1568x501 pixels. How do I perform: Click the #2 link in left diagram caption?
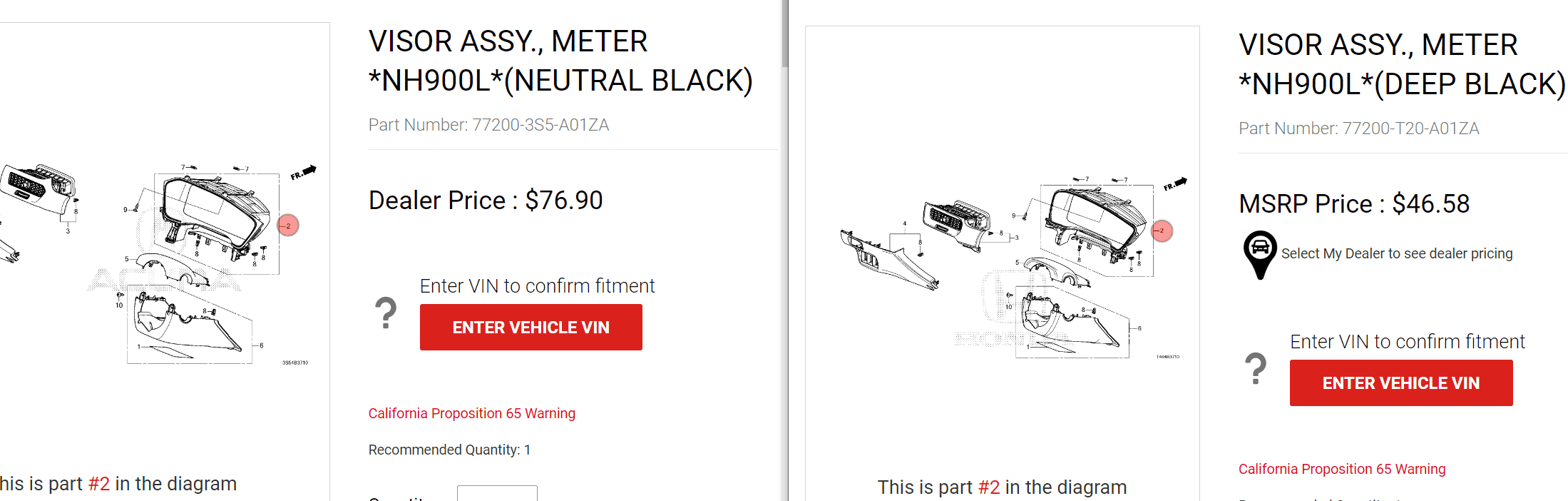(x=101, y=483)
